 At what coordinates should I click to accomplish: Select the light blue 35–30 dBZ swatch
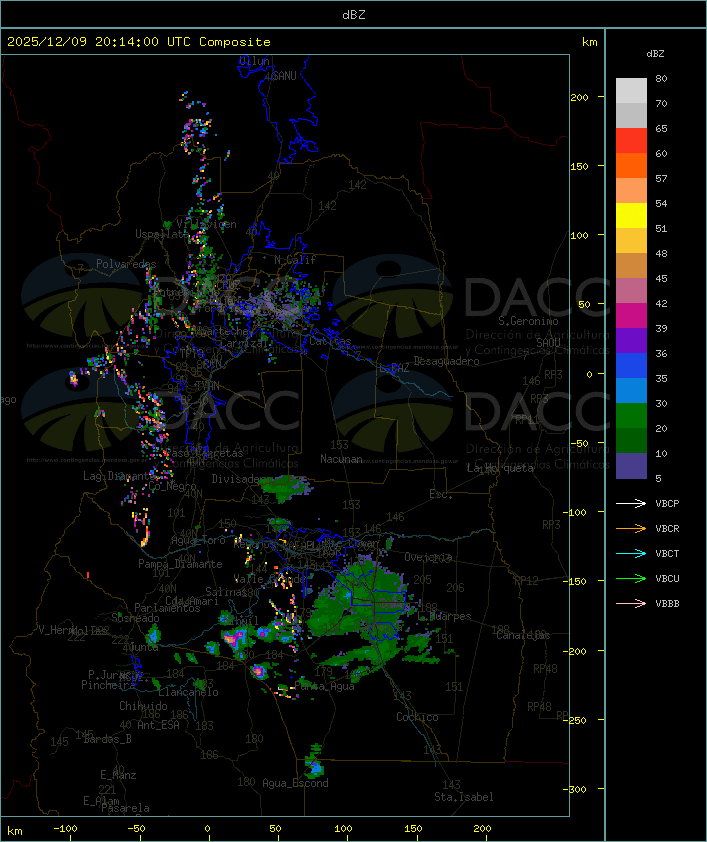pyautogui.click(x=631, y=390)
